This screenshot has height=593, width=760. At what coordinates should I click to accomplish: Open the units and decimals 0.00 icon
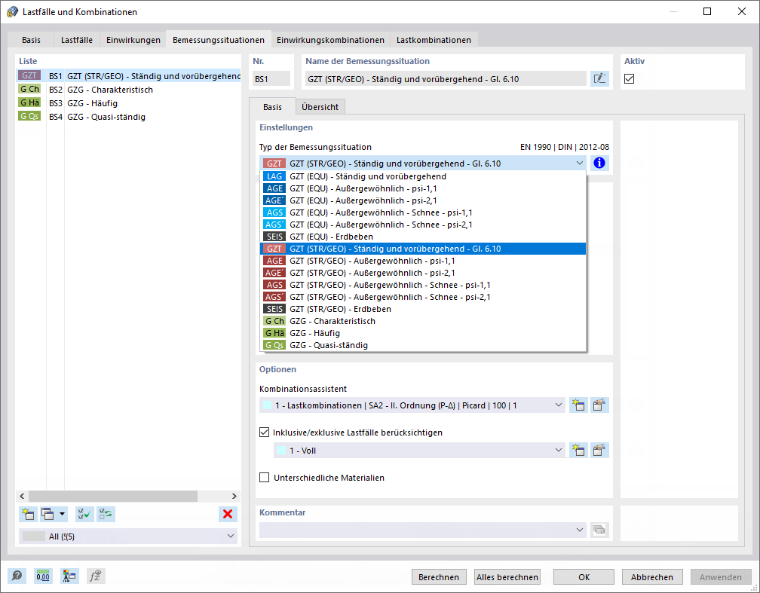coord(43,576)
